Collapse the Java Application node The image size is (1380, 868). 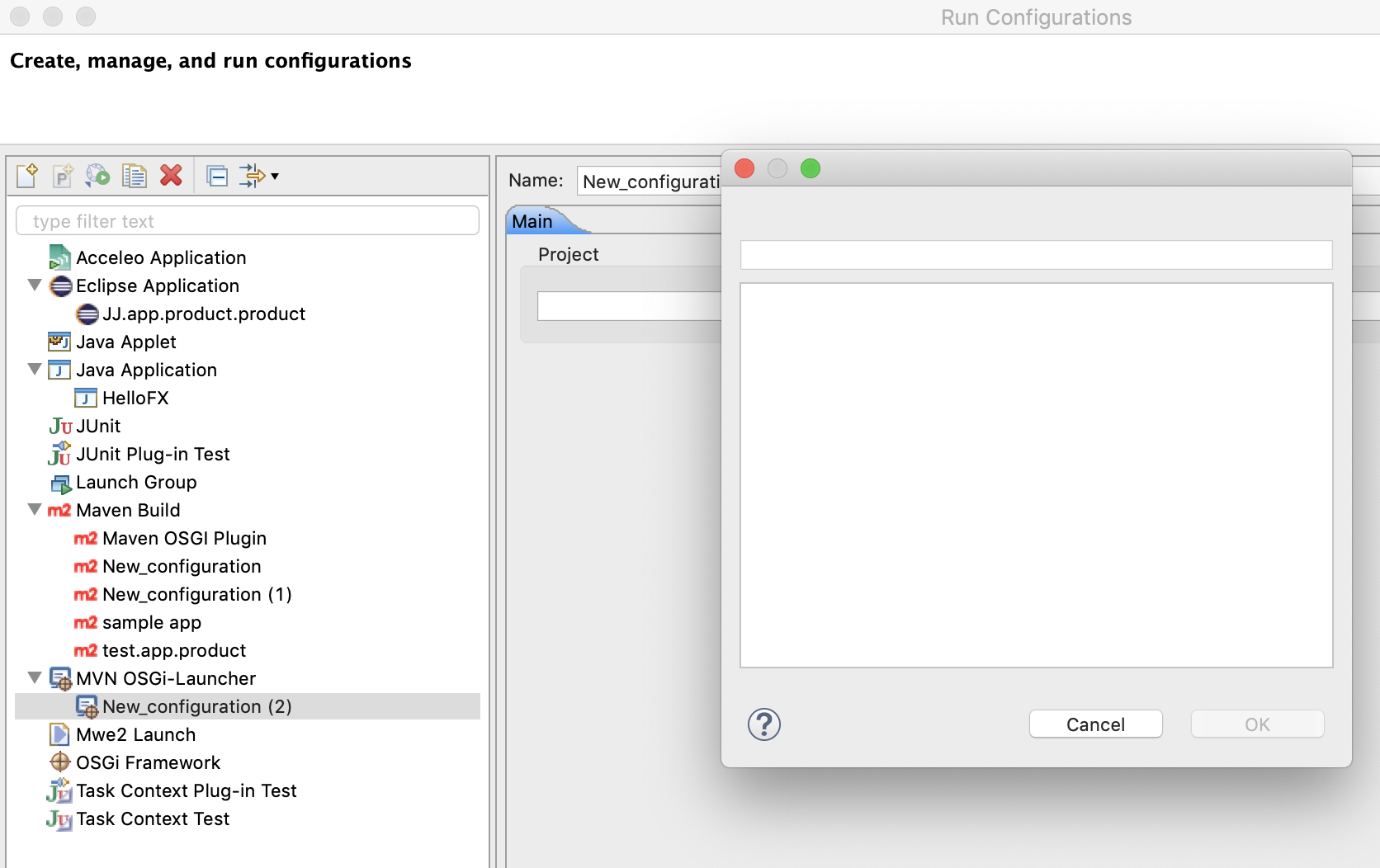pos(35,370)
